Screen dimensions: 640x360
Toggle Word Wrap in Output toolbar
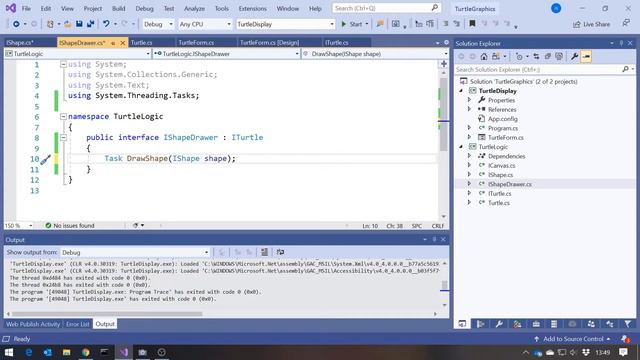pos(280,252)
